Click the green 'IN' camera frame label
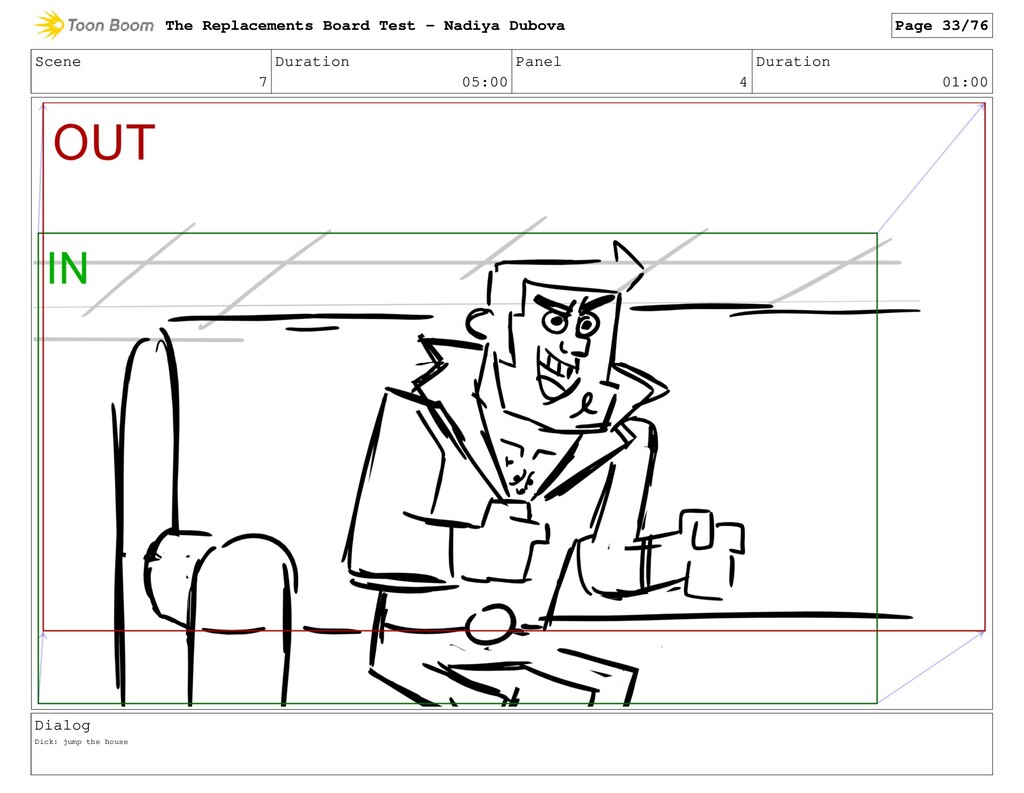 pyautogui.click(x=68, y=268)
